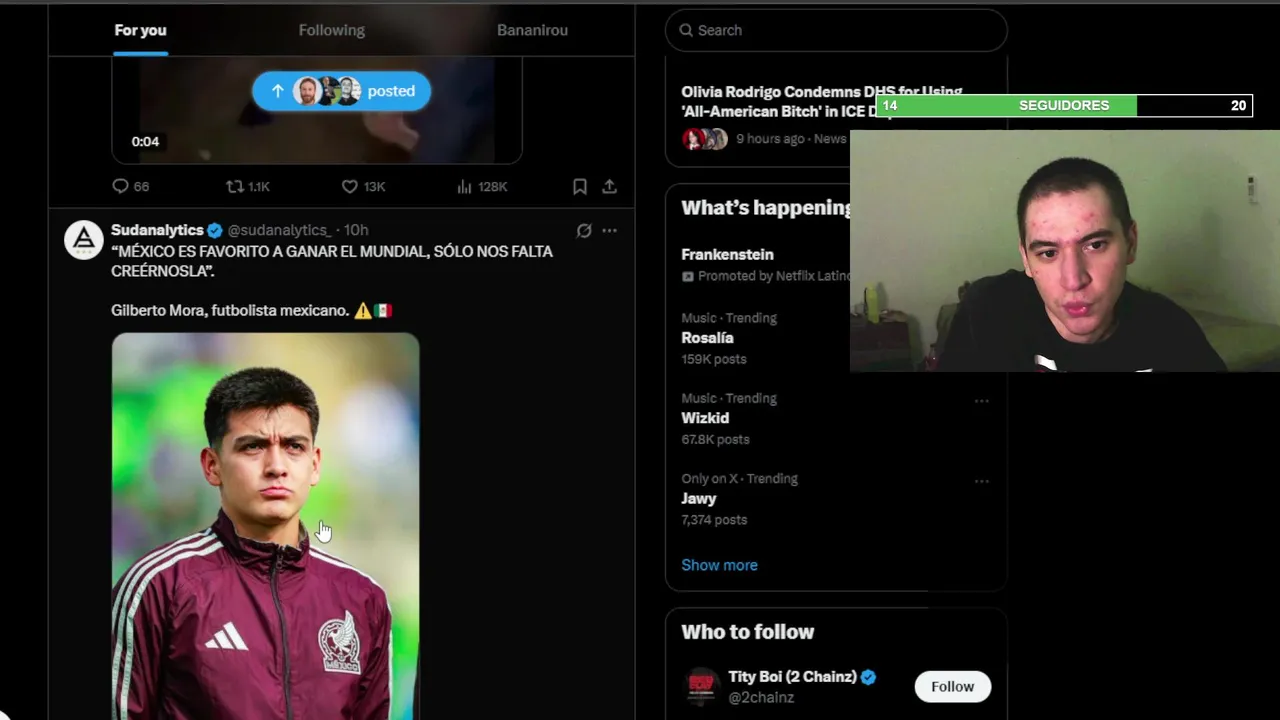This screenshot has height=720, width=1280.
Task: Click avatars beside Olivia Rodrigo news item
Action: coord(705,139)
